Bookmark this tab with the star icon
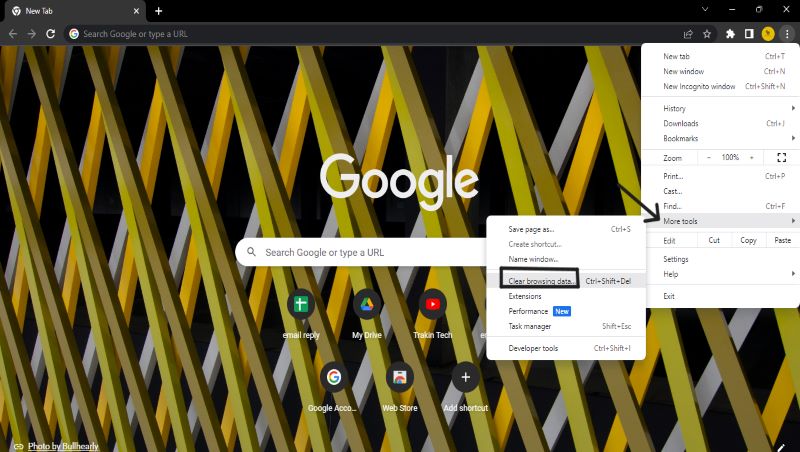 707,34
